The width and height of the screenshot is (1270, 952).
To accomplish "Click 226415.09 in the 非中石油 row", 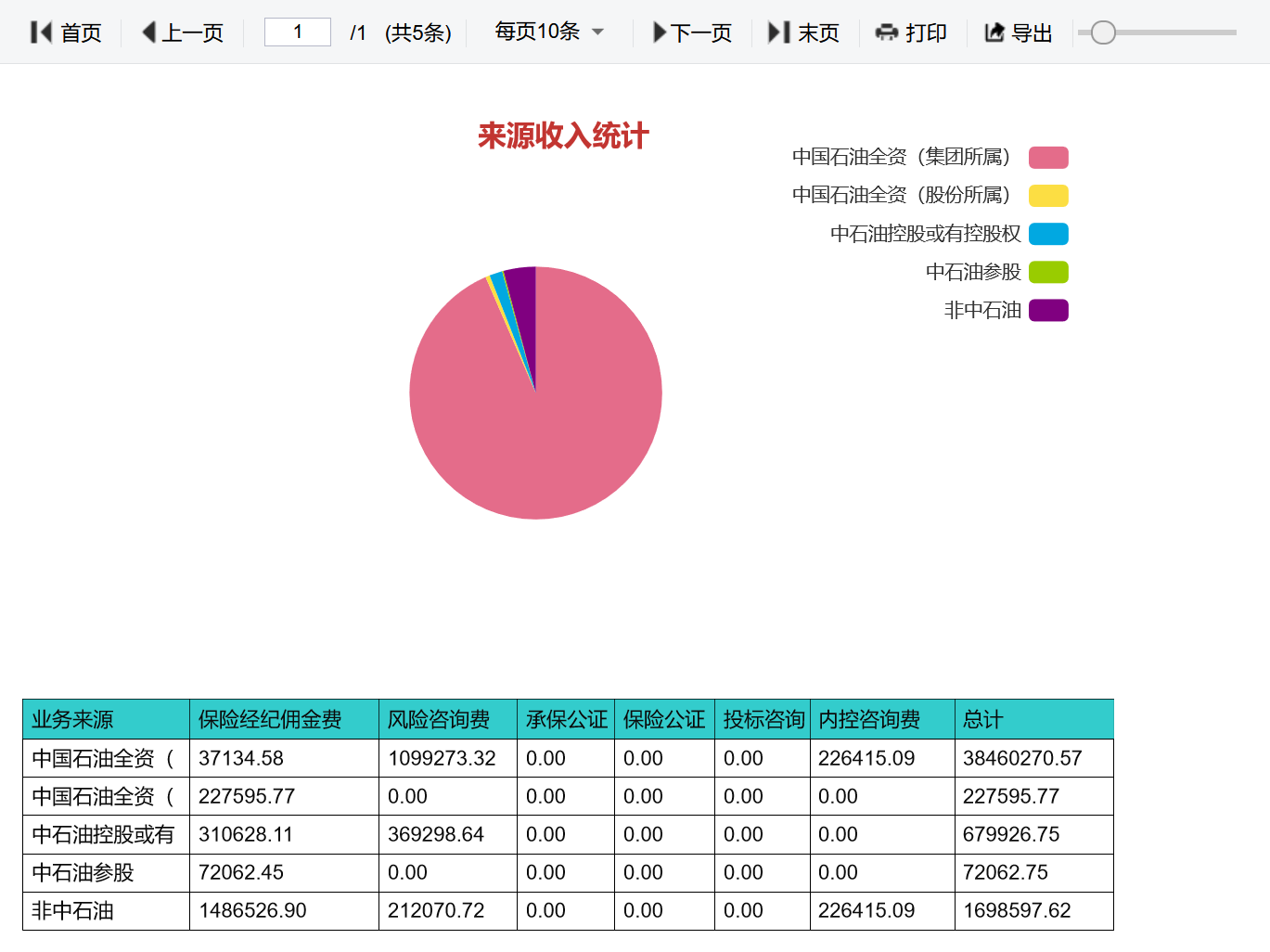I will coord(866,910).
